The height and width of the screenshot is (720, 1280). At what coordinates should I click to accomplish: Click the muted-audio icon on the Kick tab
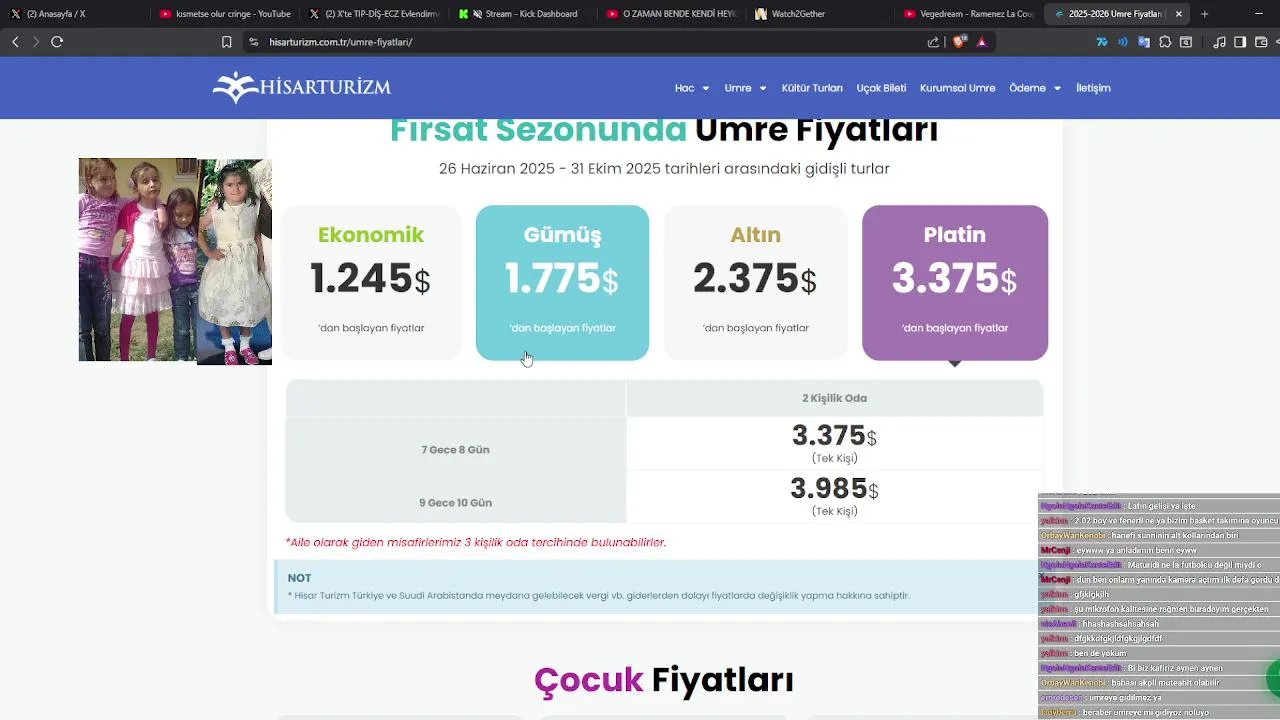click(x=477, y=14)
